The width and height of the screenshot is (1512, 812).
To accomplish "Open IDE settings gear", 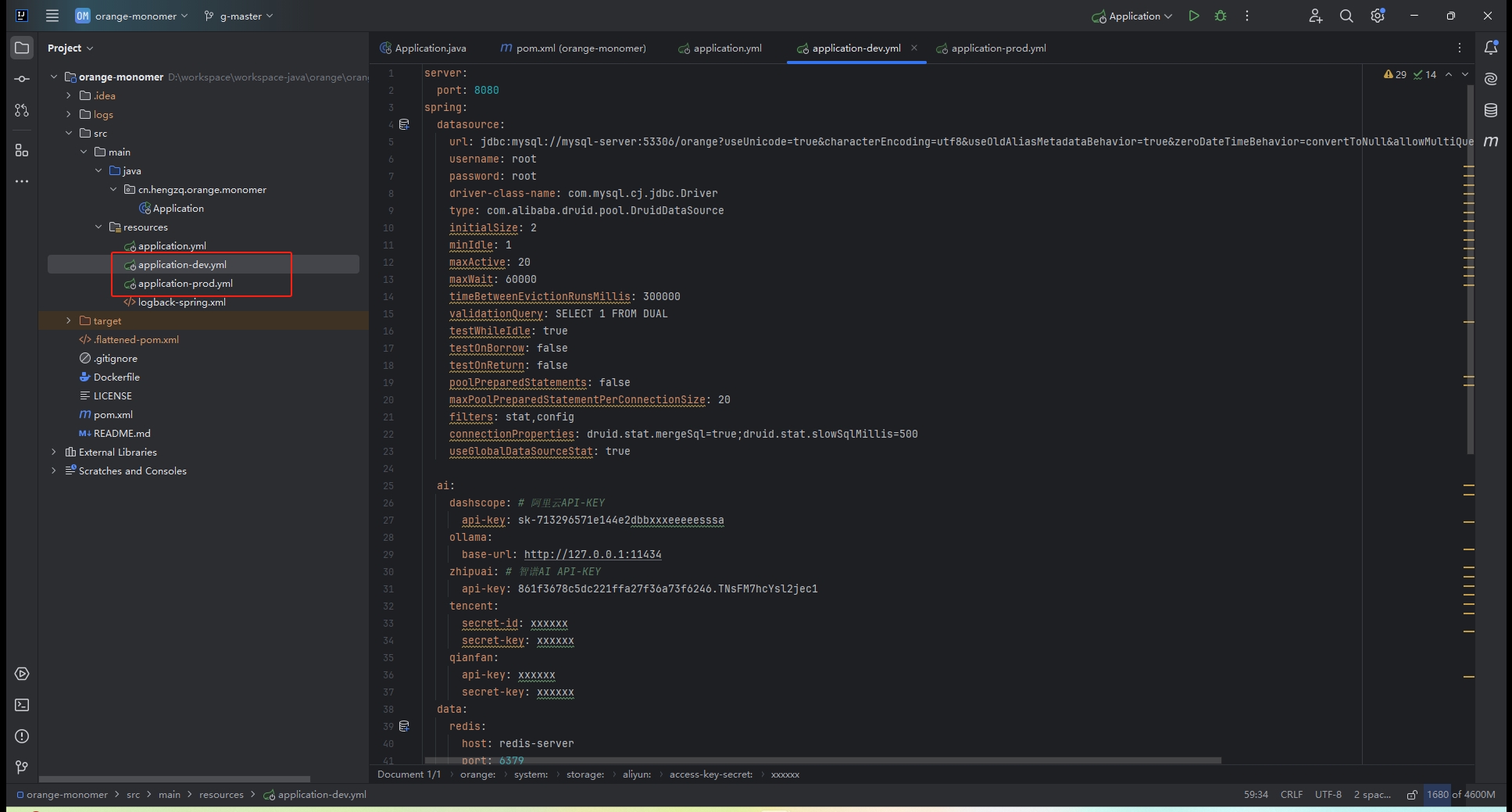I will tap(1378, 16).
